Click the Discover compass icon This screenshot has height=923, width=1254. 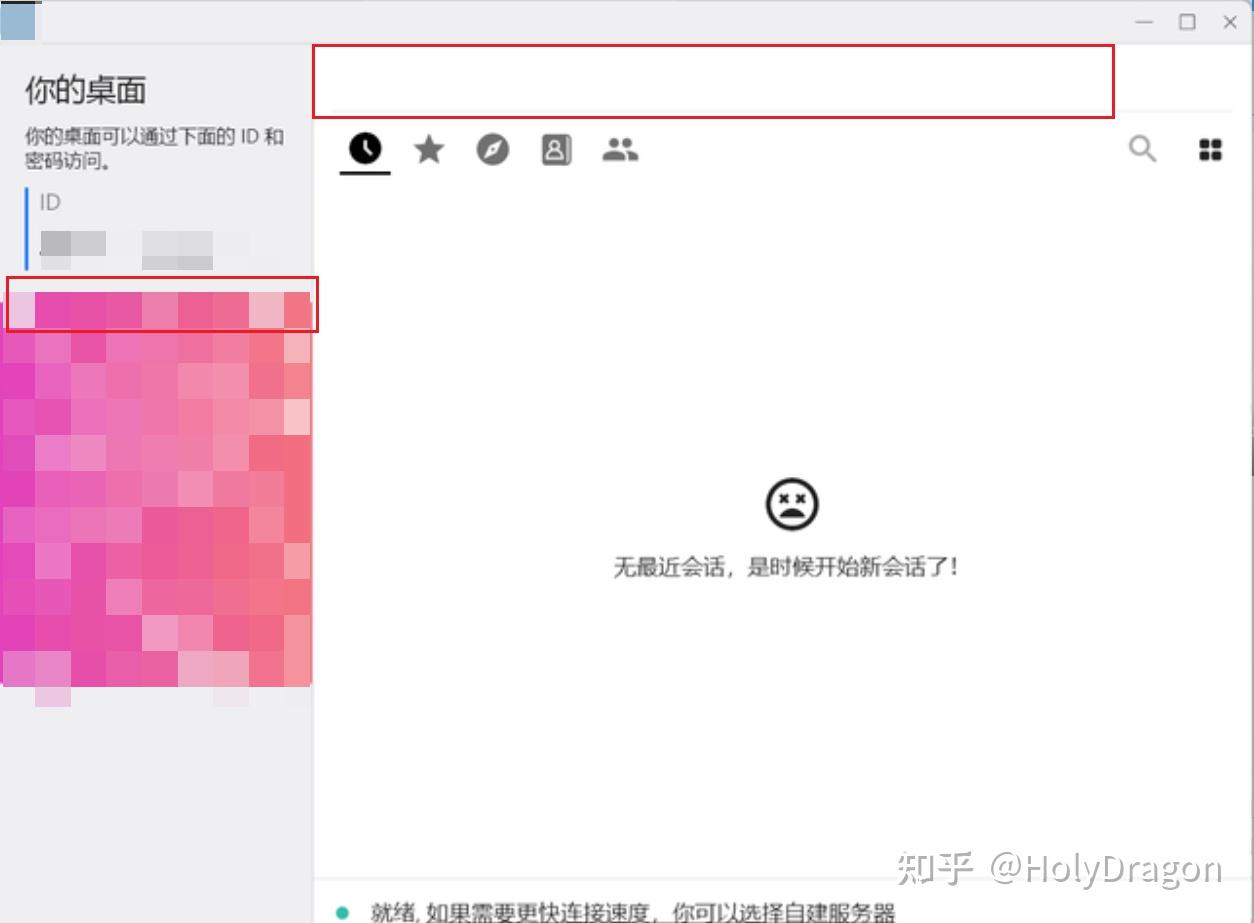492,148
